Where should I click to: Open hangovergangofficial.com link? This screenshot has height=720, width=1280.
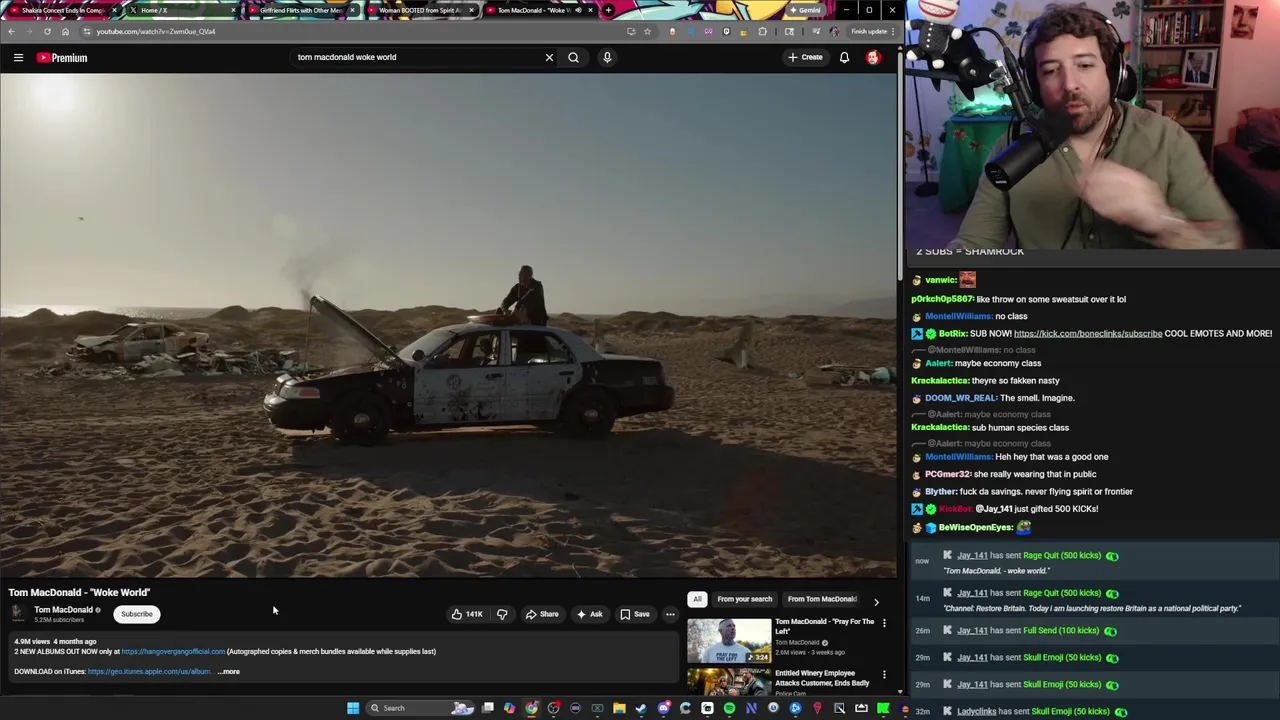[173, 651]
